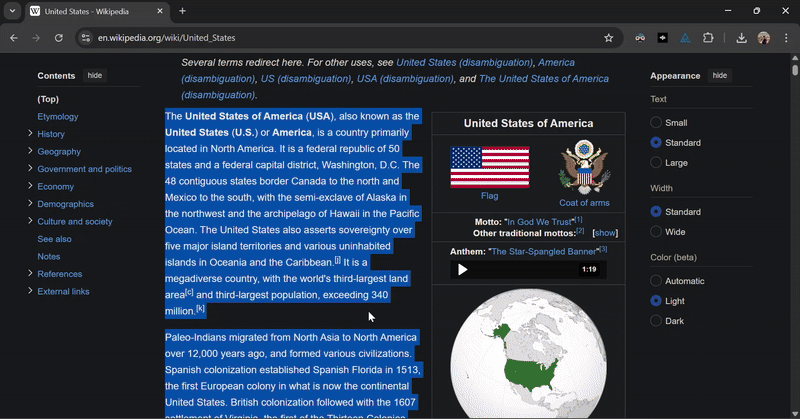Choose the Wide width radio button

[x=656, y=232]
